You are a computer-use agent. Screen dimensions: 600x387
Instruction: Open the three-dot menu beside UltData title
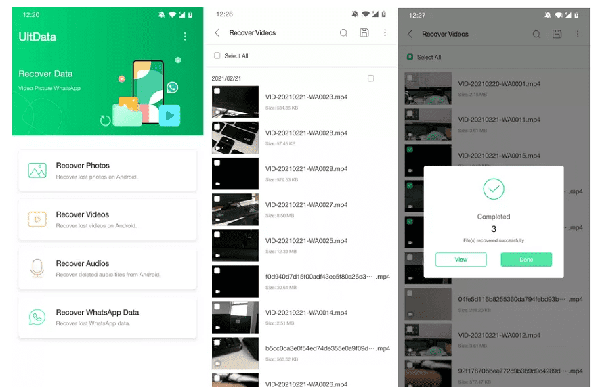pos(185,36)
